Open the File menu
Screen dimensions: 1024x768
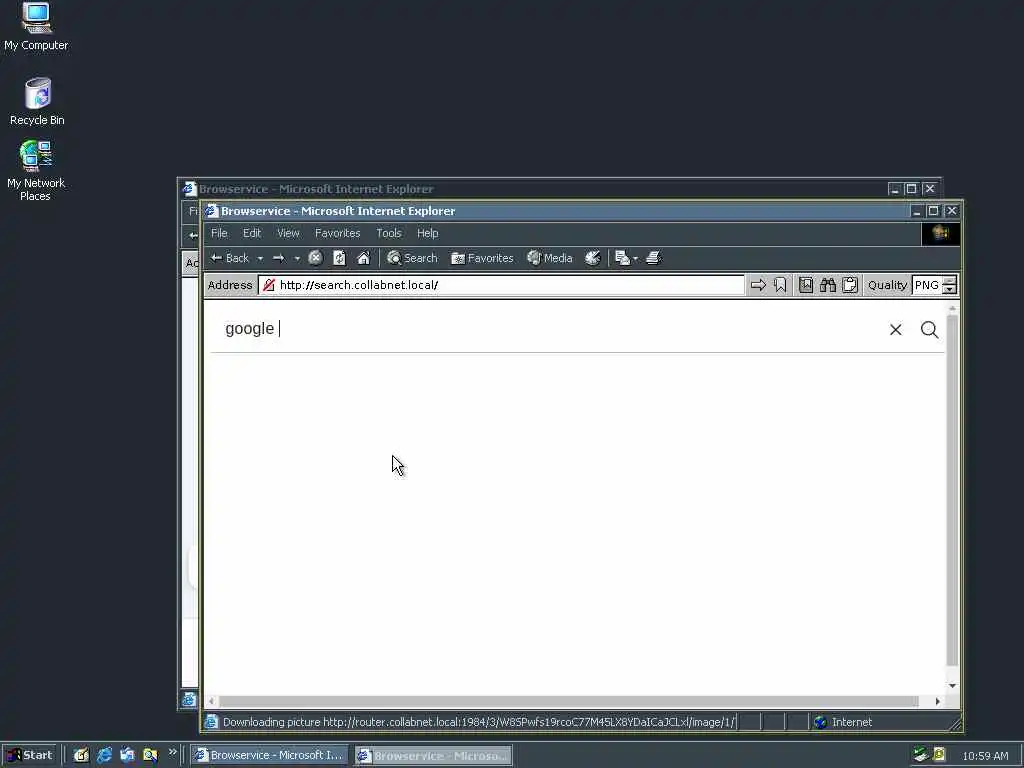(x=219, y=233)
